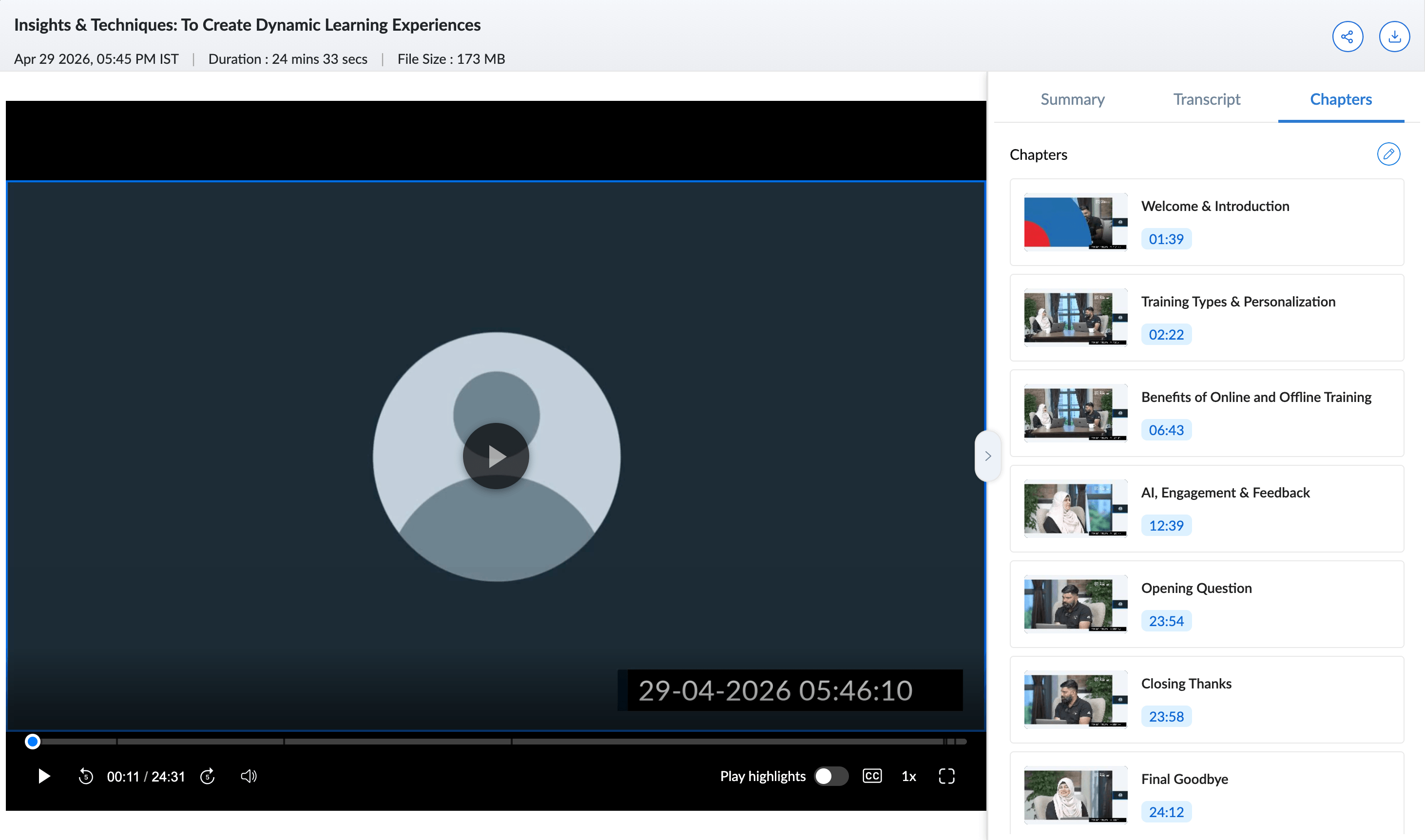Viewport: 1425px width, 840px height.
Task: Enable the Play highlights switch
Action: [x=831, y=776]
